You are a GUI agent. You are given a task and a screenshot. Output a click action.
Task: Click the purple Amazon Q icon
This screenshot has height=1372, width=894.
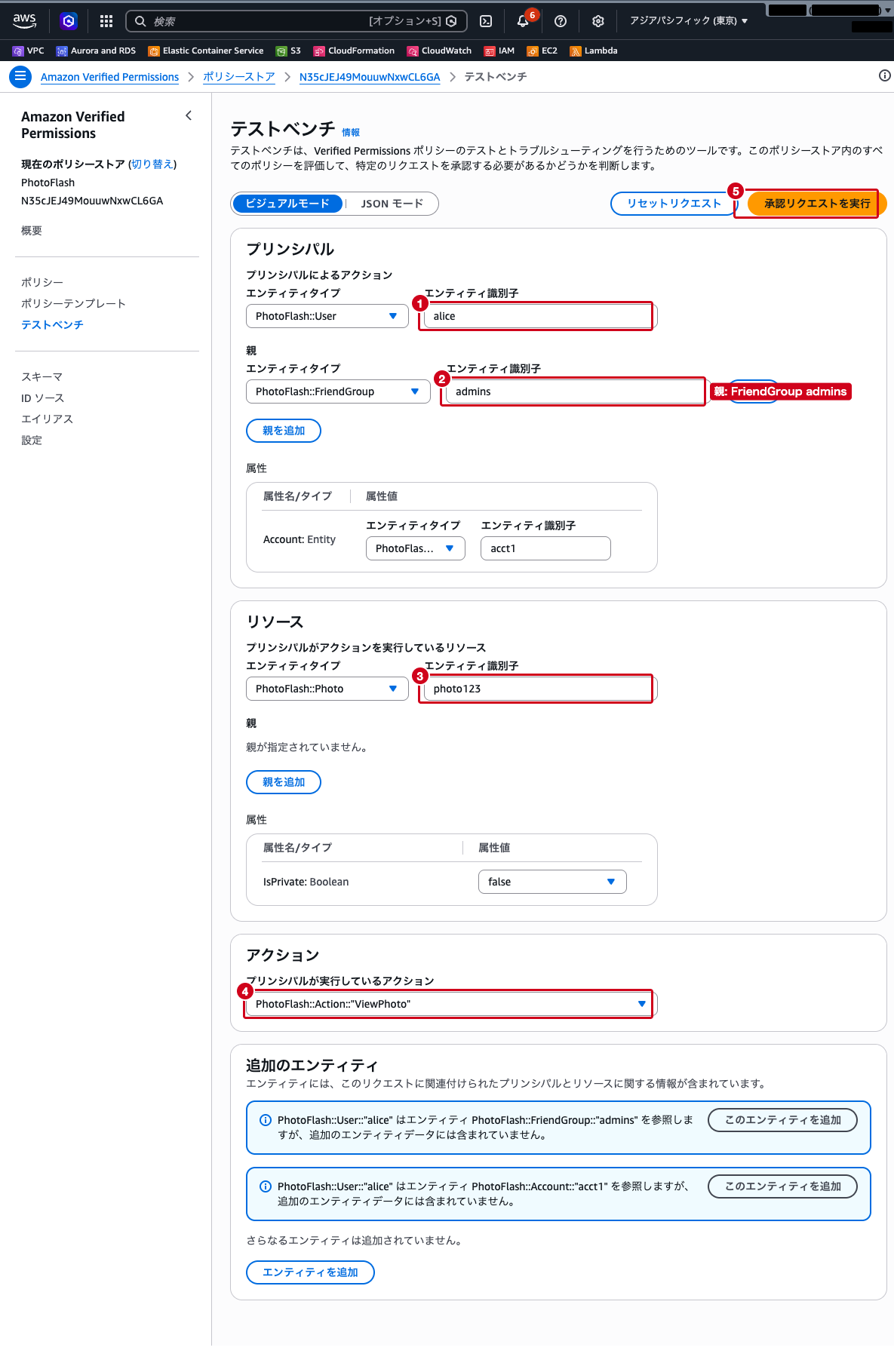click(x=69, y=21)
